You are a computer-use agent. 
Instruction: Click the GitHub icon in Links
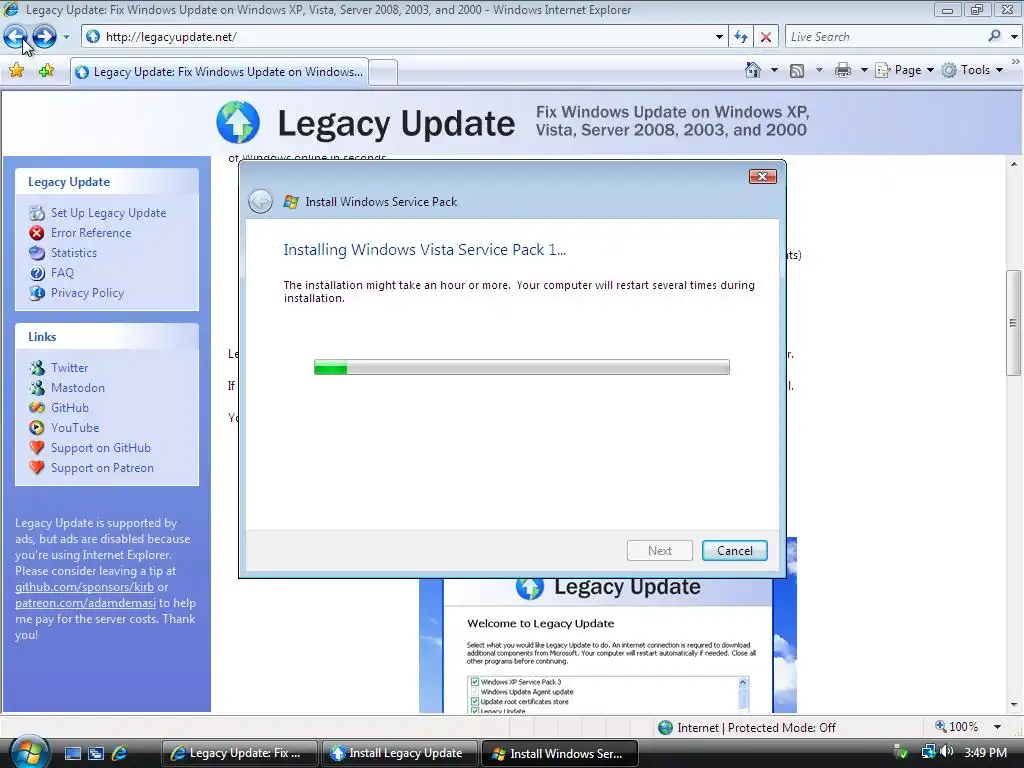(x=37, y=408)
